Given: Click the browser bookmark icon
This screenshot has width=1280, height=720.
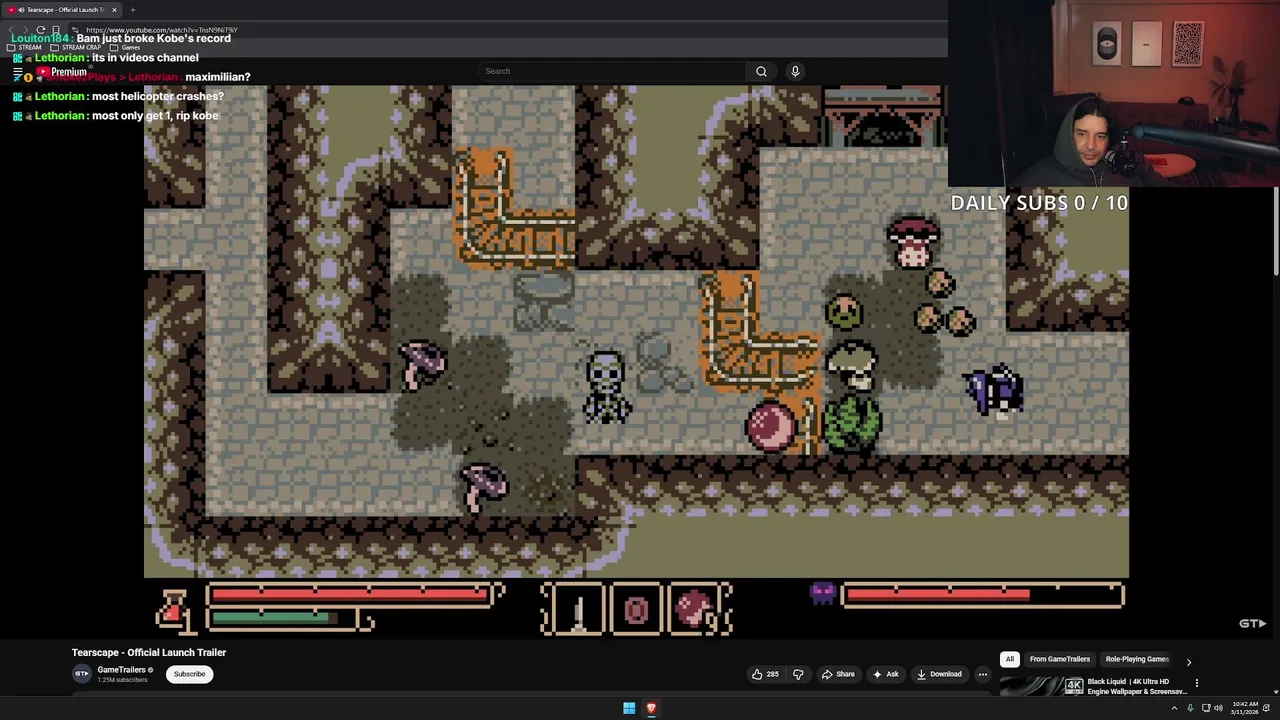Looking at the screenshot, I should coord(56,30).
